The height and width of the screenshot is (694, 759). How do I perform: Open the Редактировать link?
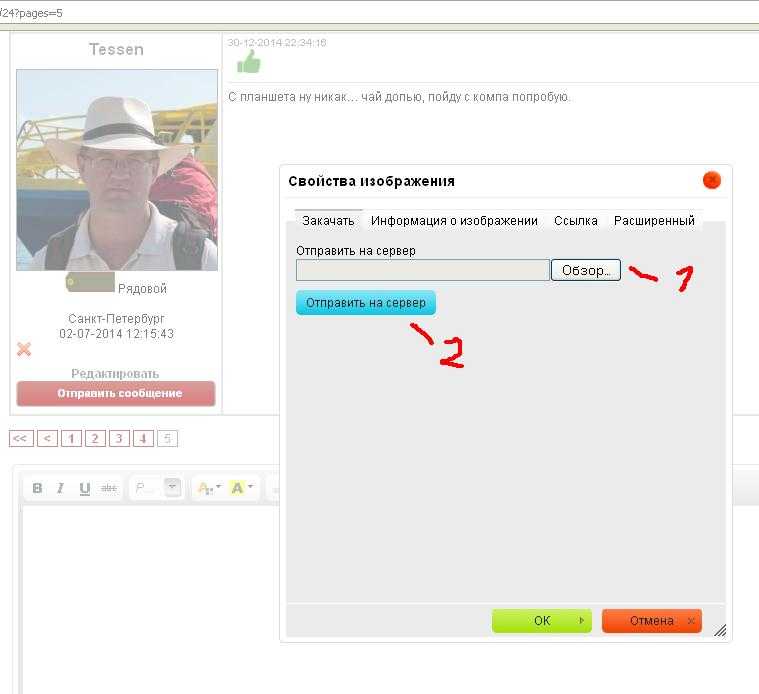115,374
